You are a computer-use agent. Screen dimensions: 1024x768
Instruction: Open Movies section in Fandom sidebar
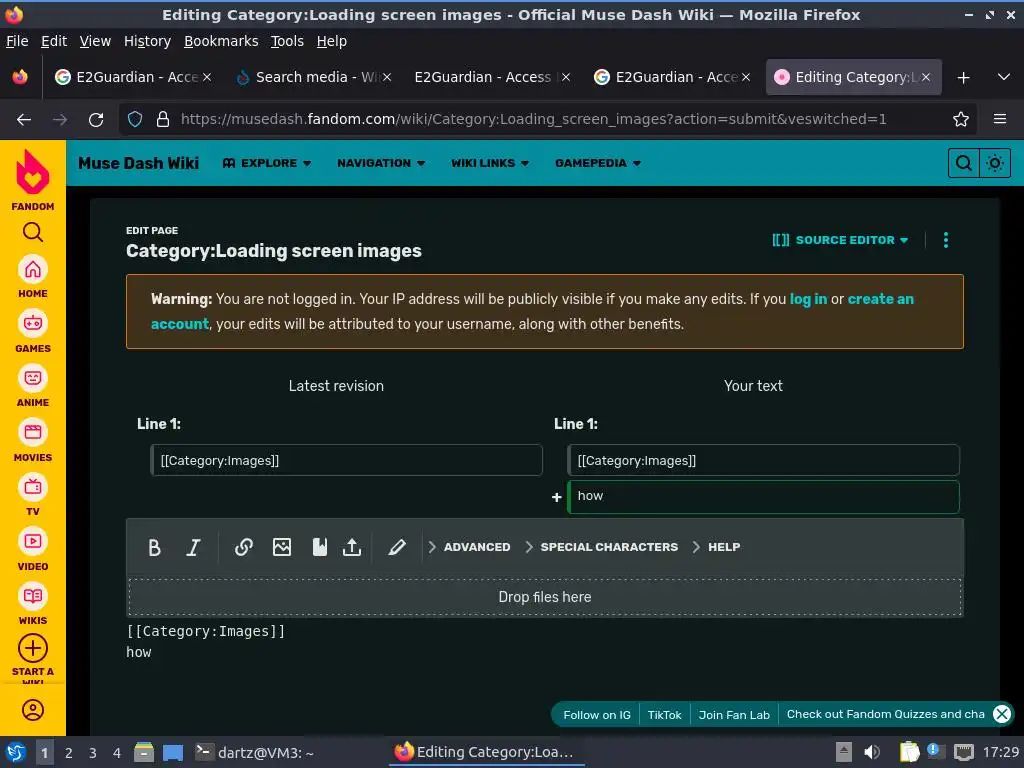(x=33, y=441)
